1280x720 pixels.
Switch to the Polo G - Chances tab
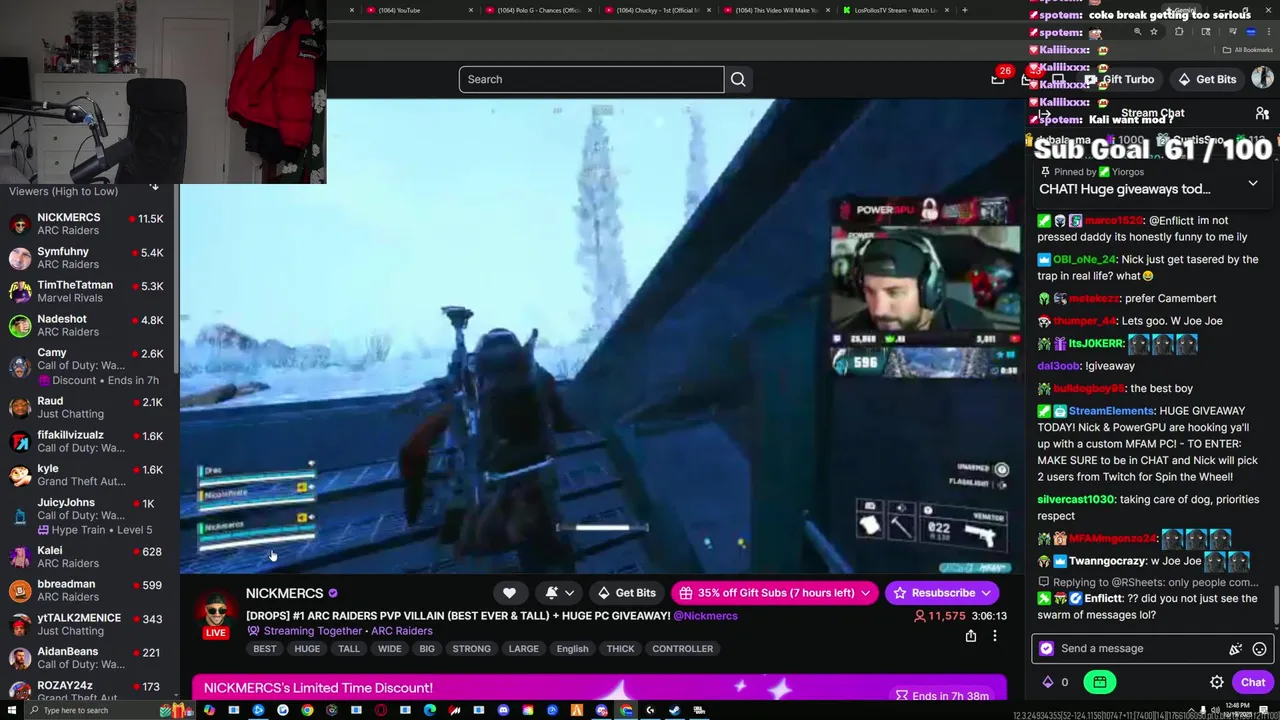pos(540,10)
